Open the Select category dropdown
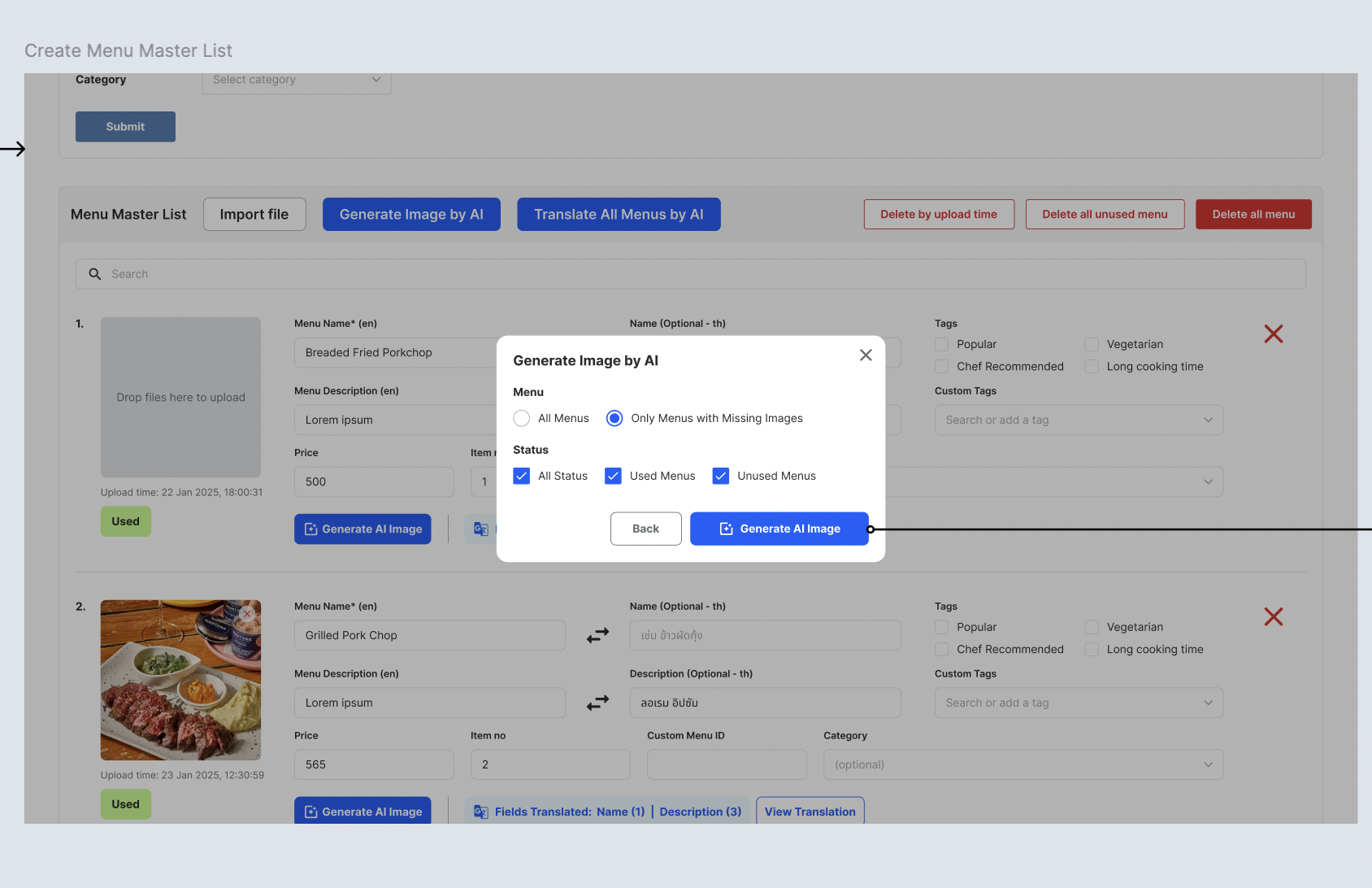Viewport: 1372px width, 888px height. [x=297, y=80]
